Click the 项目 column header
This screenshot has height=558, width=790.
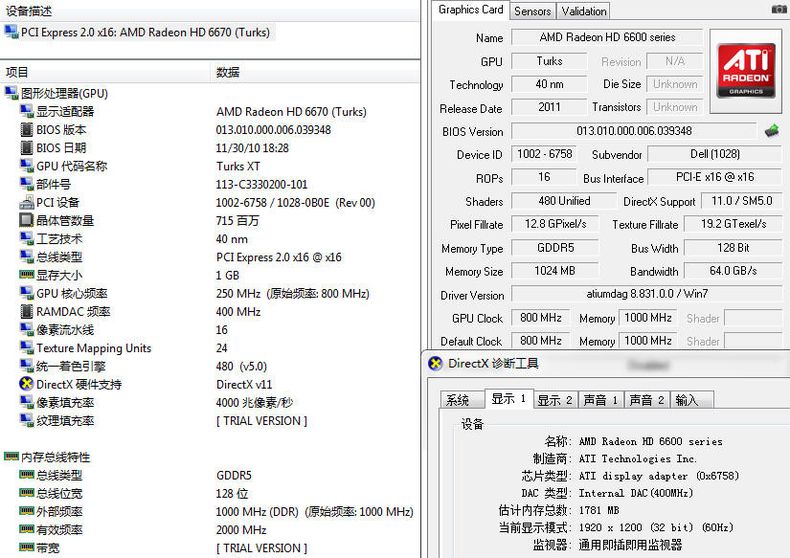tap(105, 72)
